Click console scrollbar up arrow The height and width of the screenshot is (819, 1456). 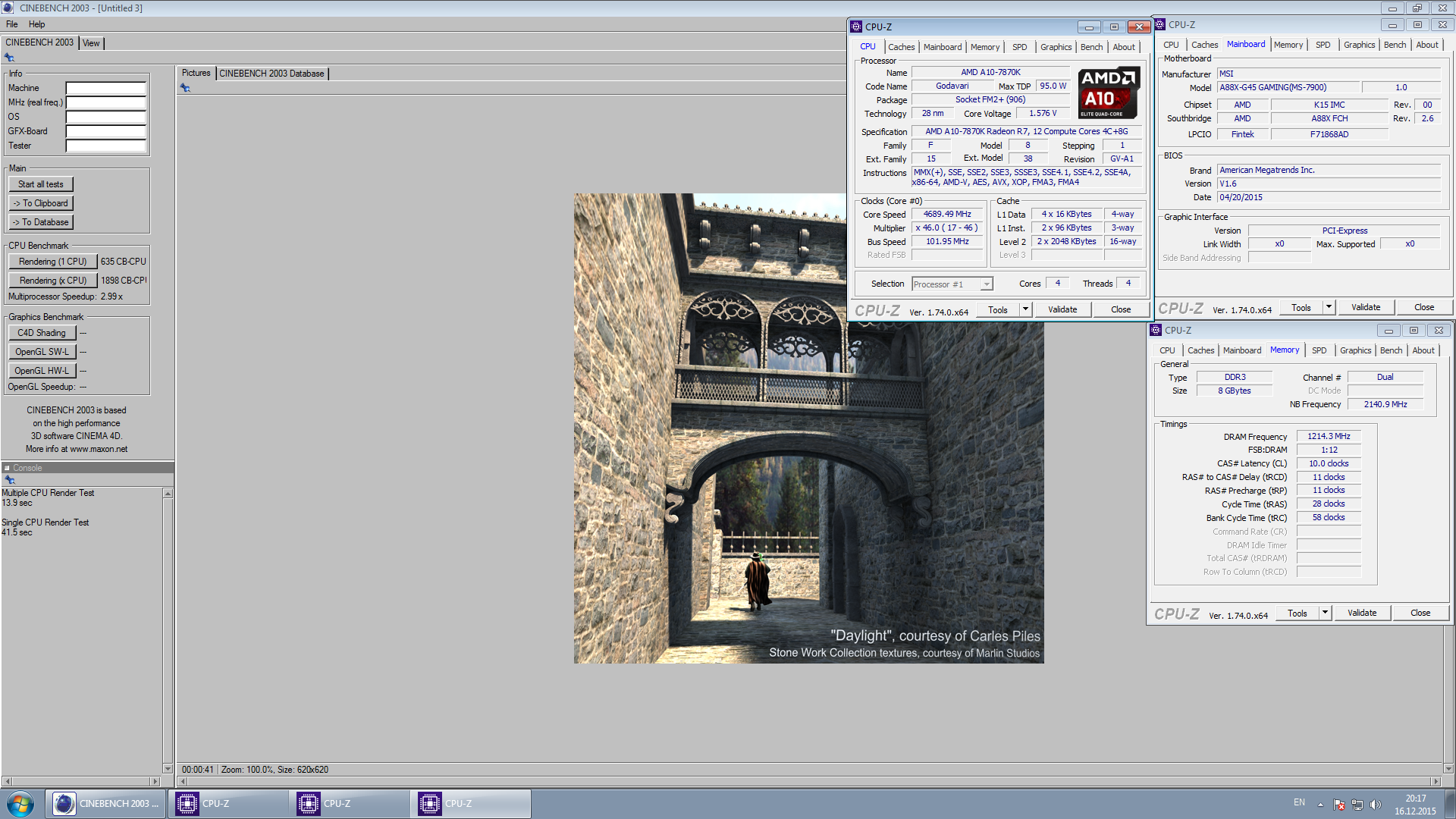(x=168, y=494)
